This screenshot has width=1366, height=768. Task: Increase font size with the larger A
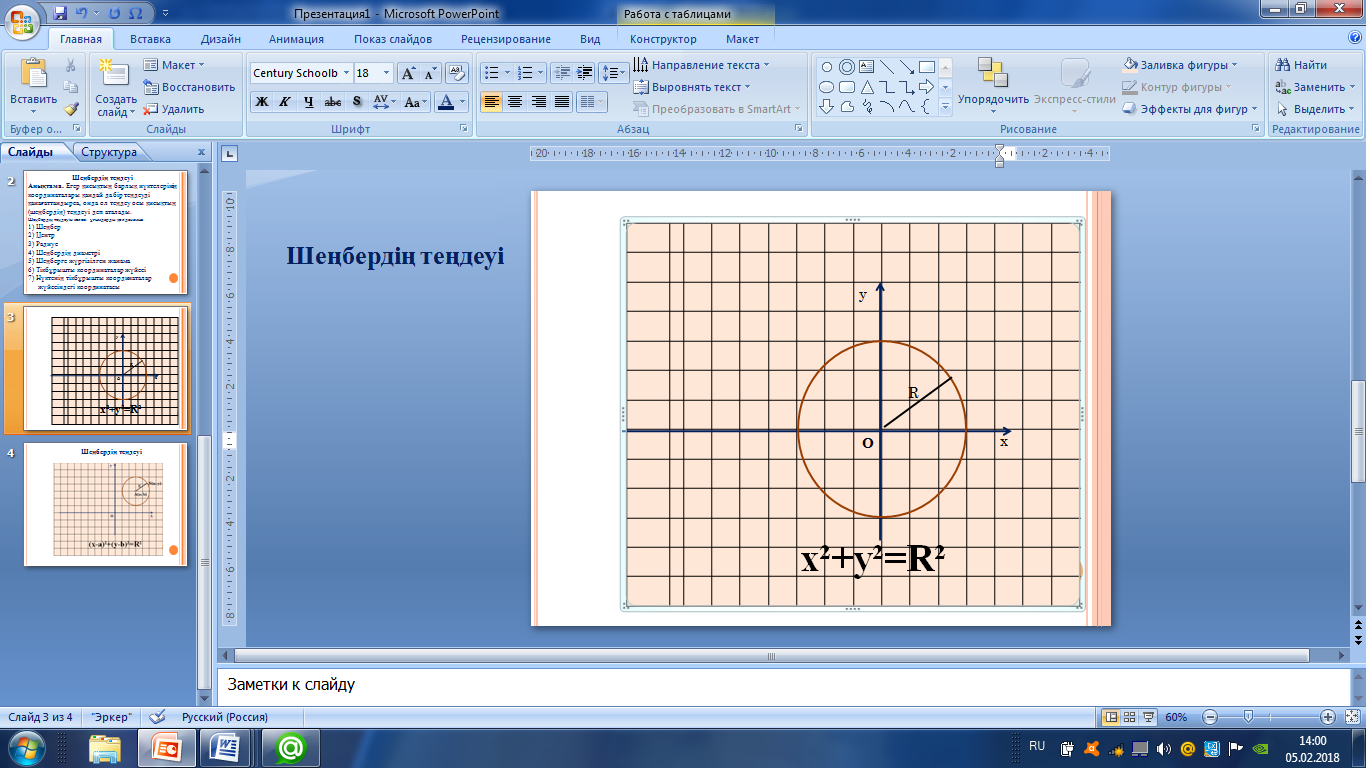click(408, 73)
